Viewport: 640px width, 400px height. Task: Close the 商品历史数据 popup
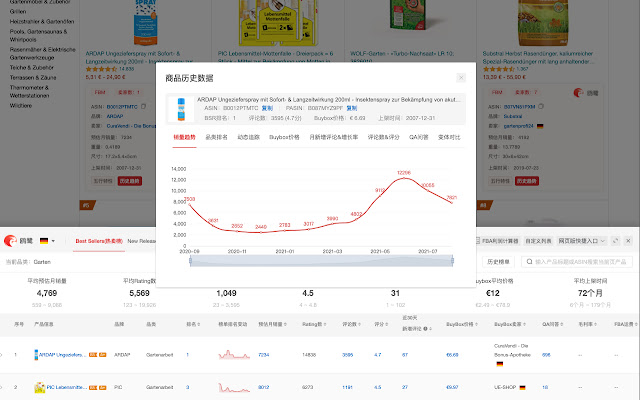(x=461, y=78)
